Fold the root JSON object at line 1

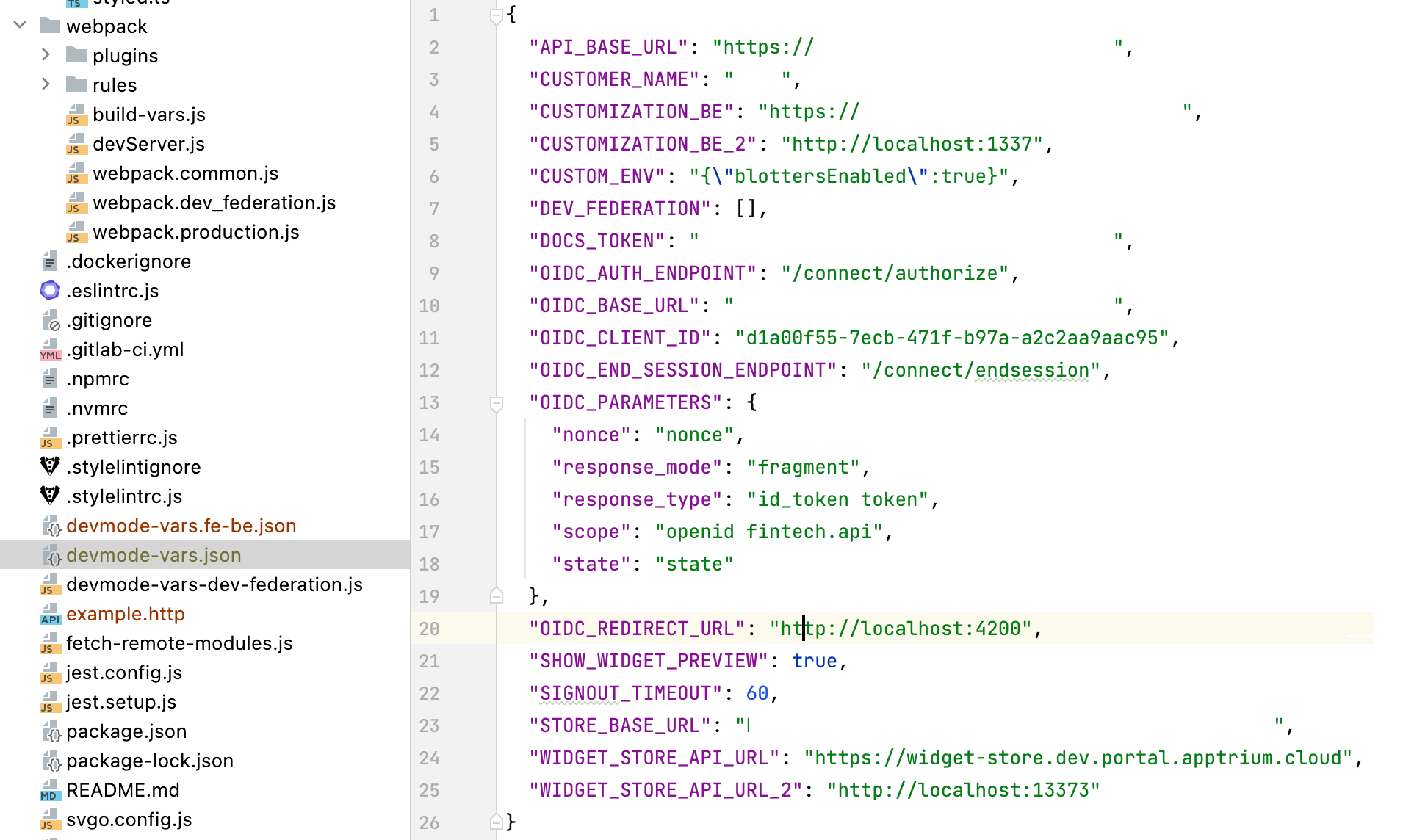tap(497, 15)
